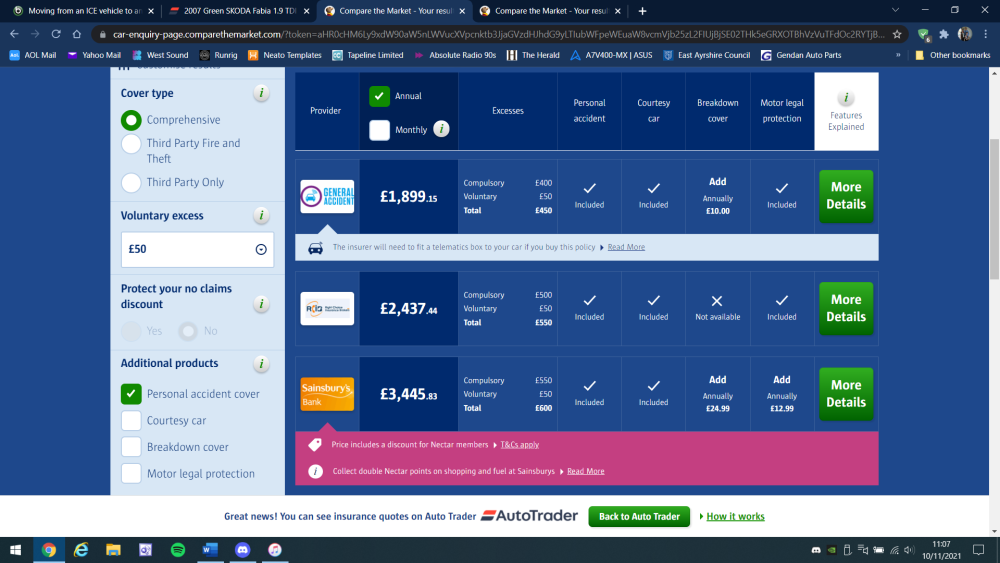1000x563 pixels.
Task: Toggle Annual price checkbox
Action: pos(379,96)
